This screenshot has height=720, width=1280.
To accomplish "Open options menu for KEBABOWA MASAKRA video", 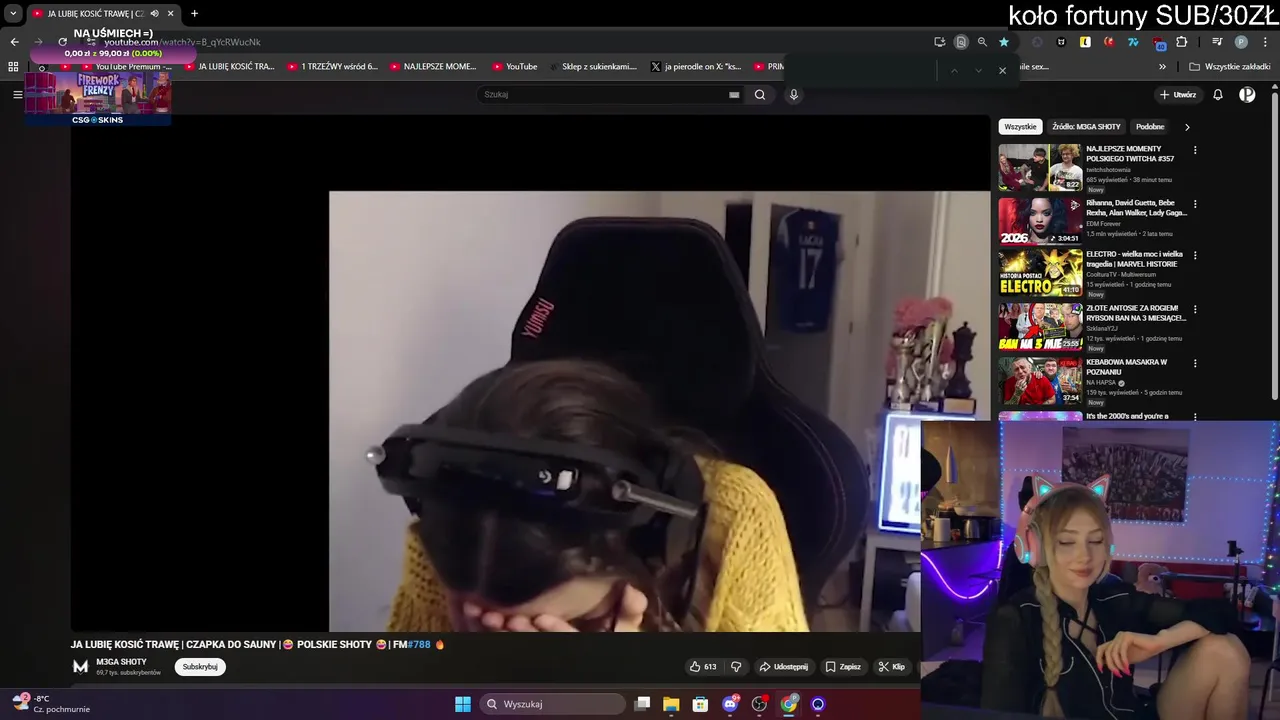I will [x=1195, y=363].
